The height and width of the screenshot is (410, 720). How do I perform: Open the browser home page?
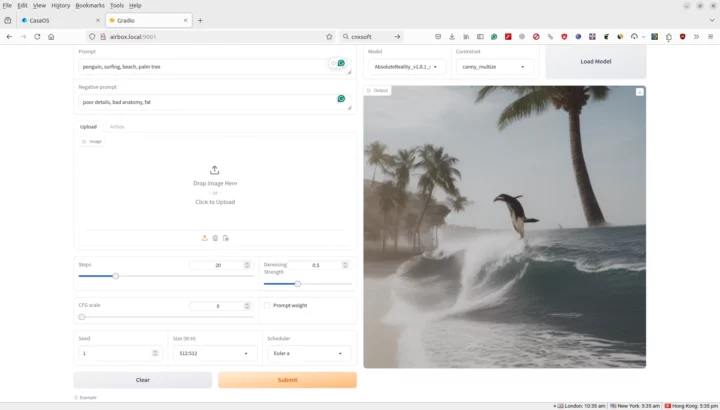point(51,37)
